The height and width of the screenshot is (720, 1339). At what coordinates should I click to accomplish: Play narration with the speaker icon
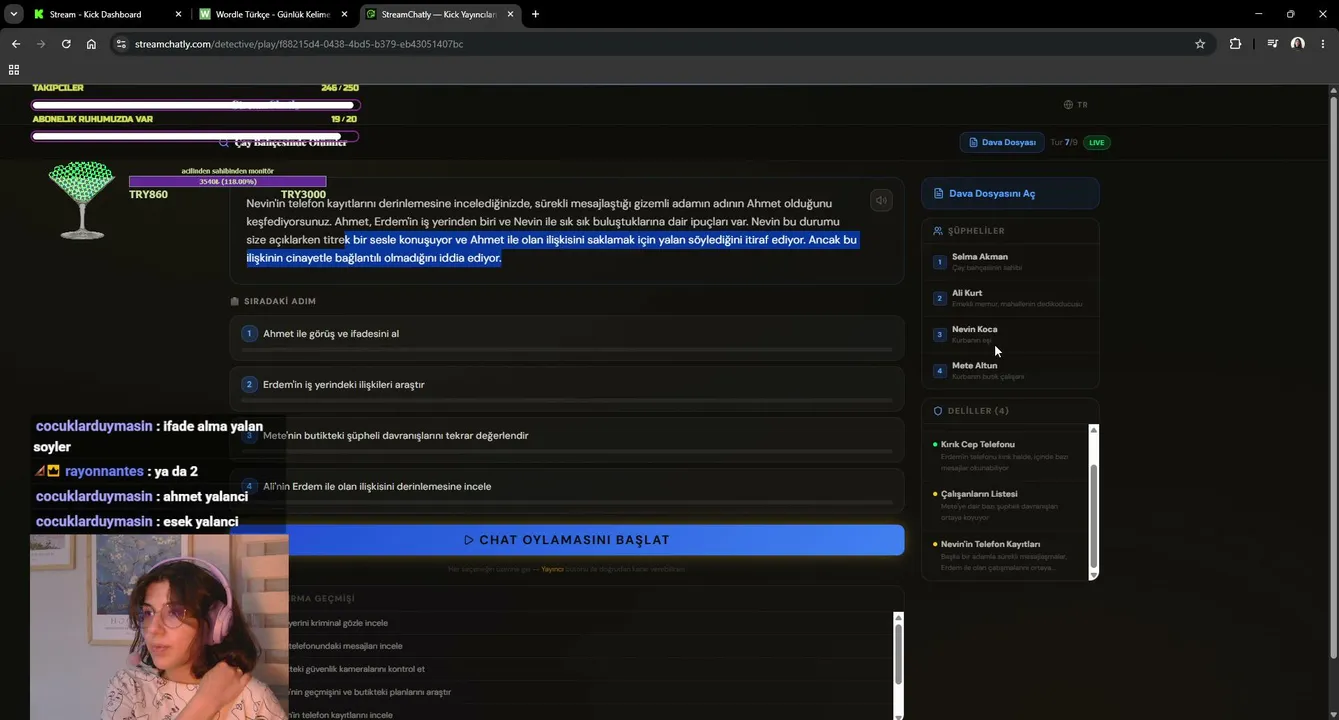(881, 200)
